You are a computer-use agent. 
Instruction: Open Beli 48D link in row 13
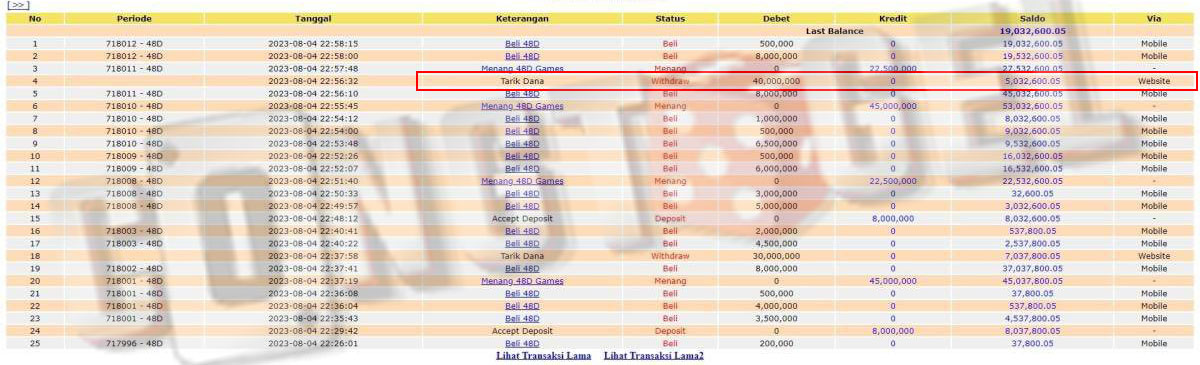point(522,193)
